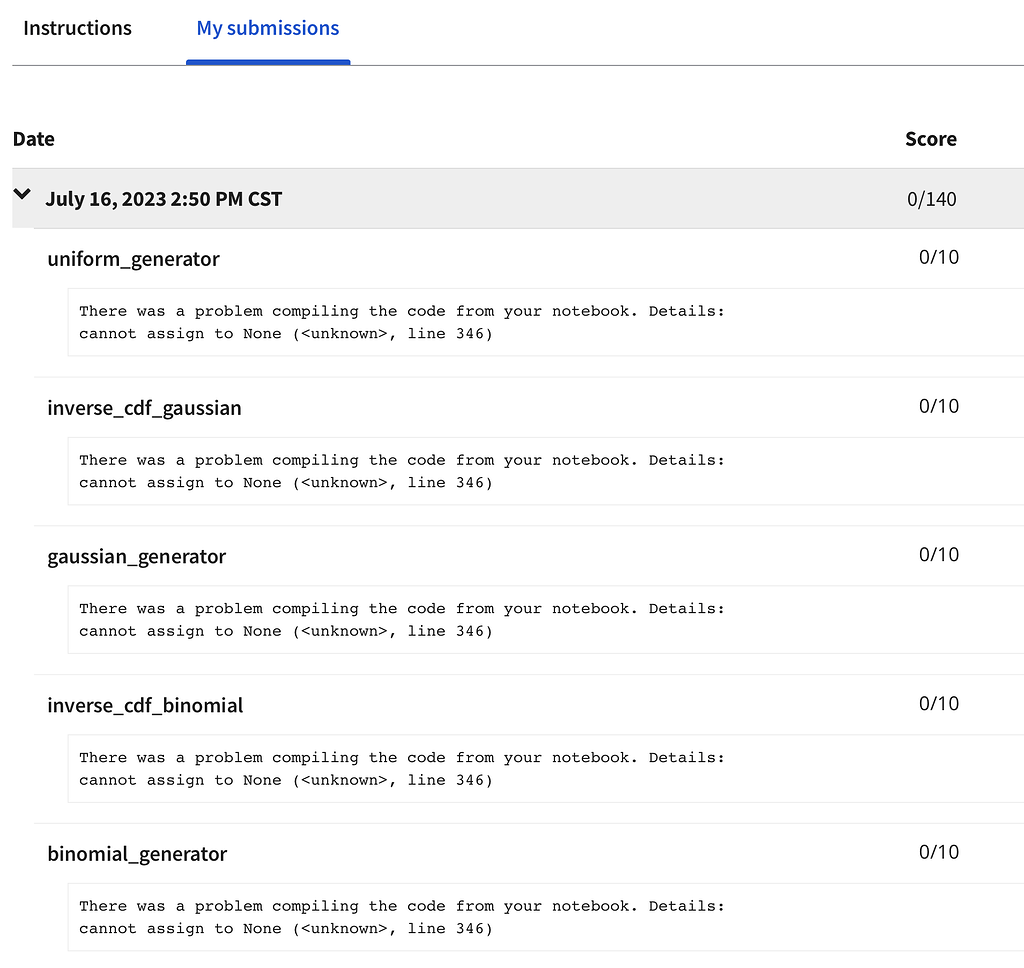The height and width of the screenshot is (968, 1024).
Task: Click the inverse_cdf_gaussian error details
Action: 400,471
